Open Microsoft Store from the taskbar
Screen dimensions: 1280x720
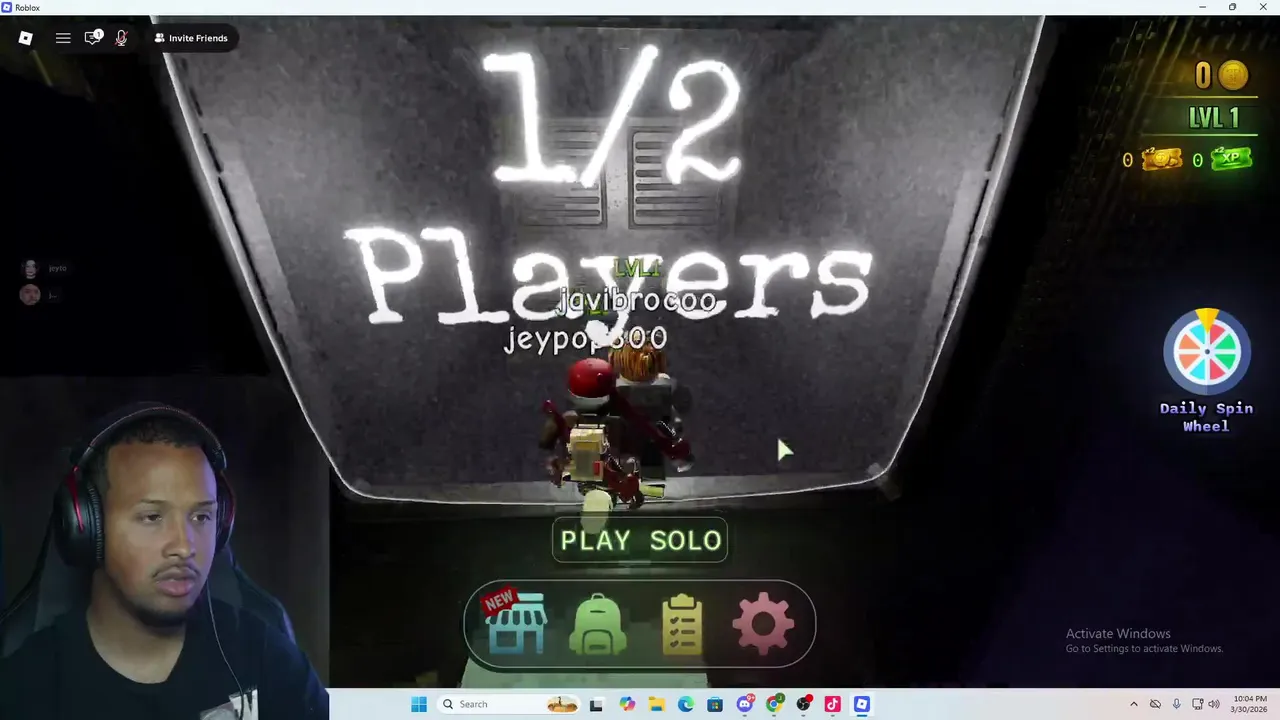coord(715,704)
